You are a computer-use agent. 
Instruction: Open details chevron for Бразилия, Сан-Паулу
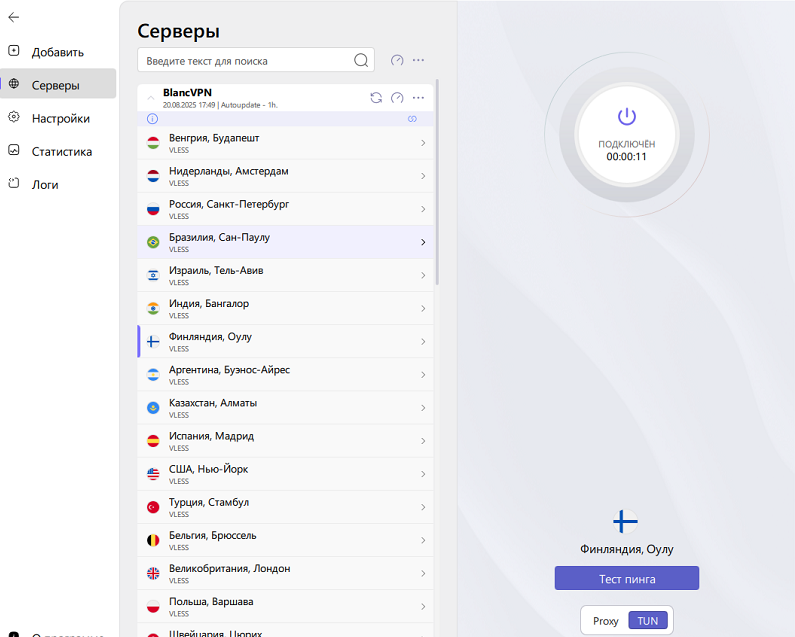point(422,242)
